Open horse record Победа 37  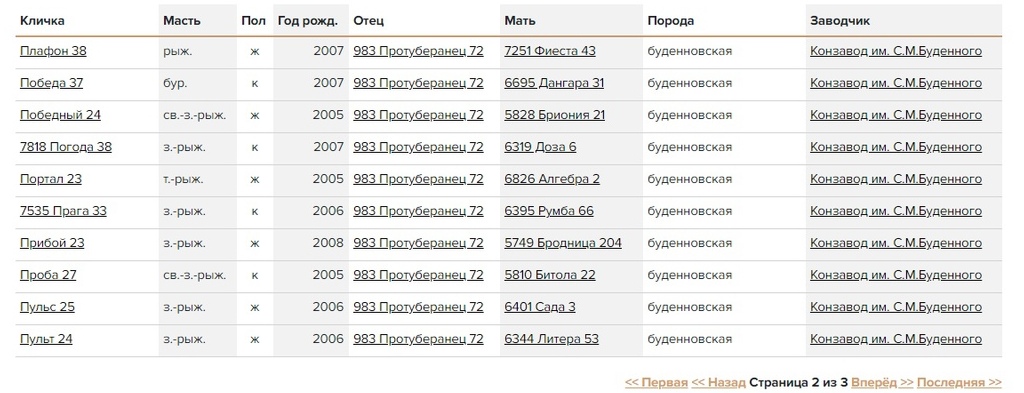(52, 83)
